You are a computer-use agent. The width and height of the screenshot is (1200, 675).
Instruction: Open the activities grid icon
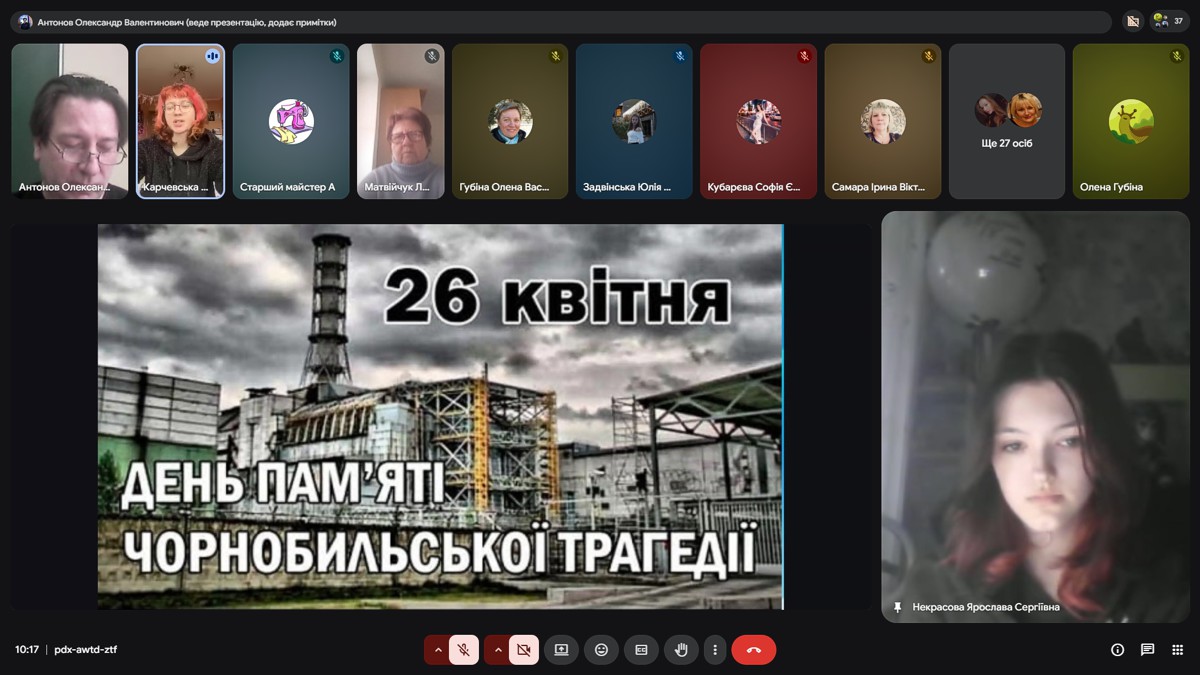pyautogui.click(x=1178, y=650)
